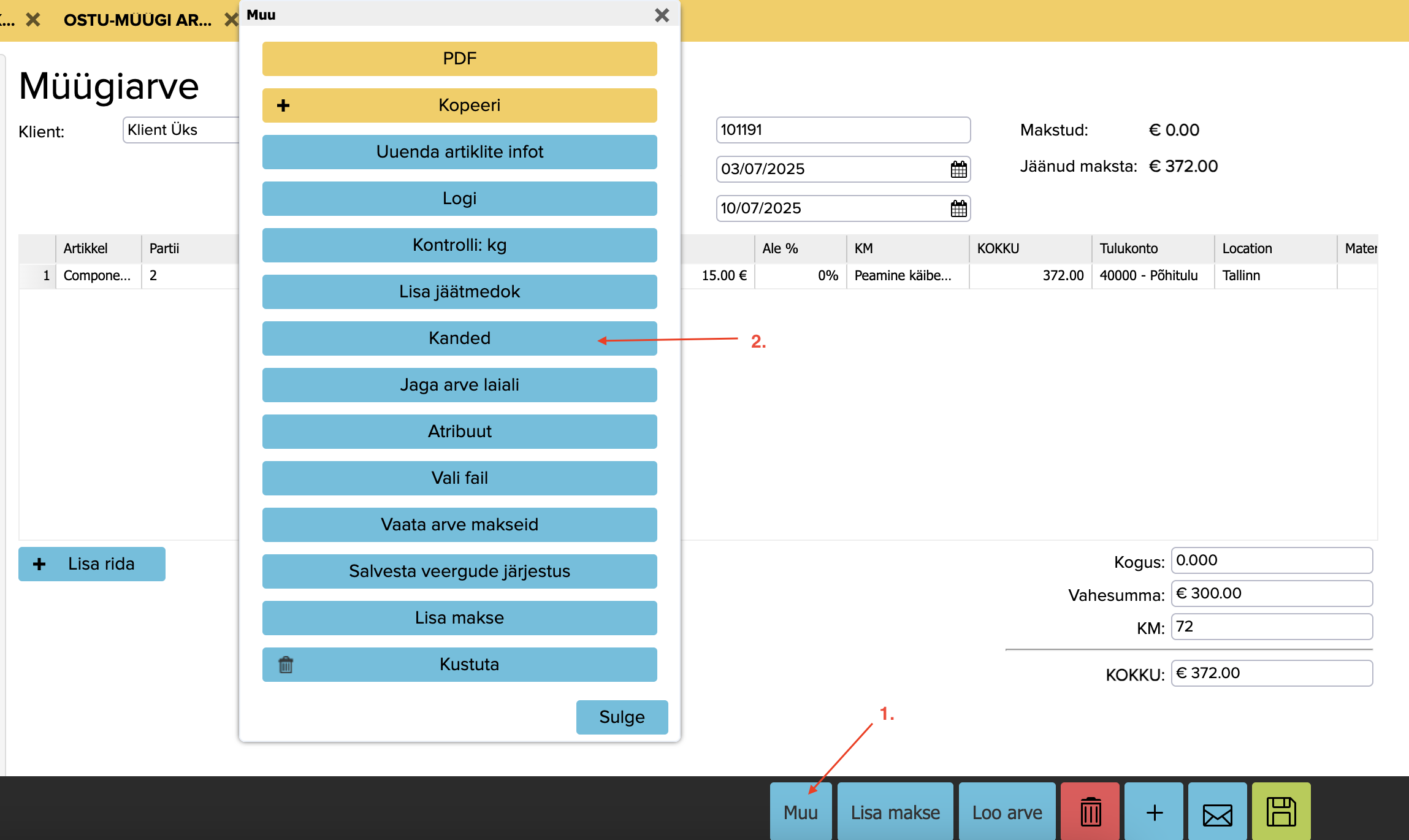Click the Vaata arve makseid option
Image resolution: width=1409 pixels, height=840 pixels.
[x=459, y=524]
